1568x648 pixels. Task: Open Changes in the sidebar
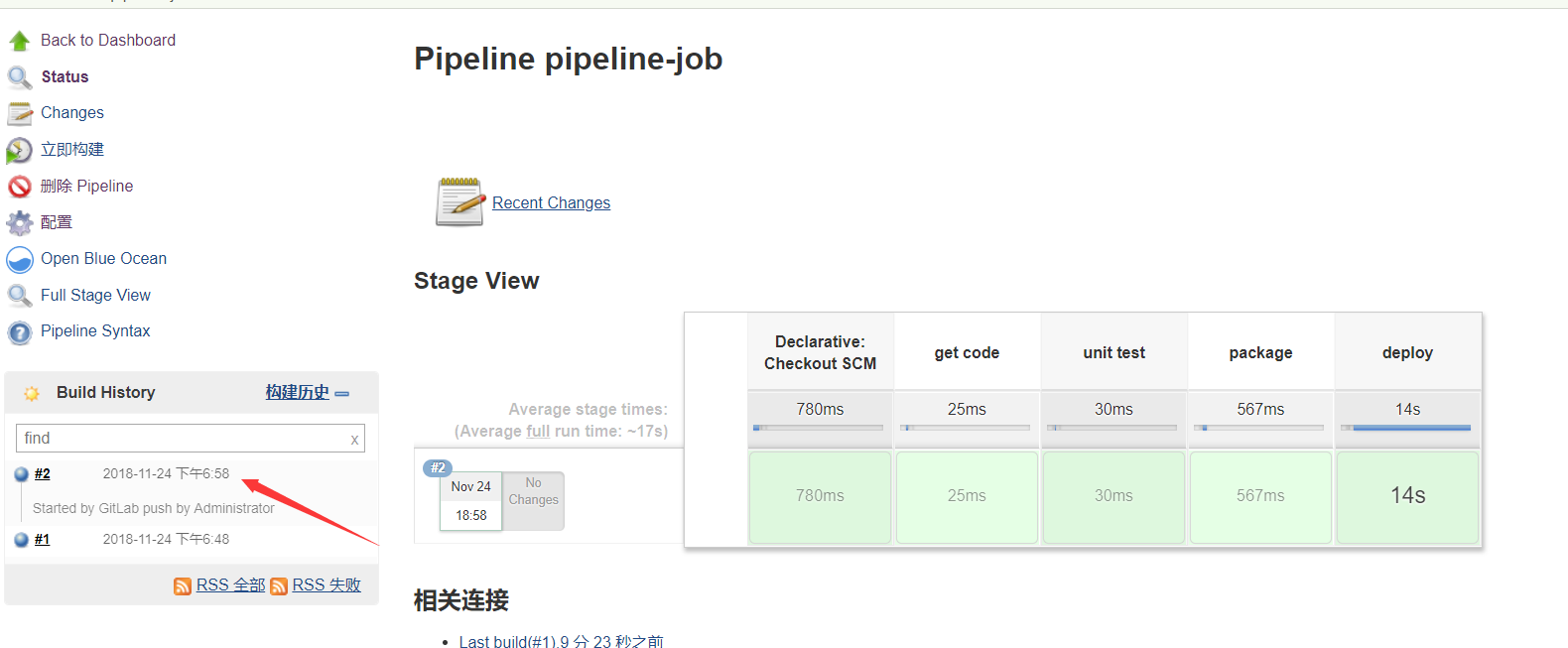point(72,112)
